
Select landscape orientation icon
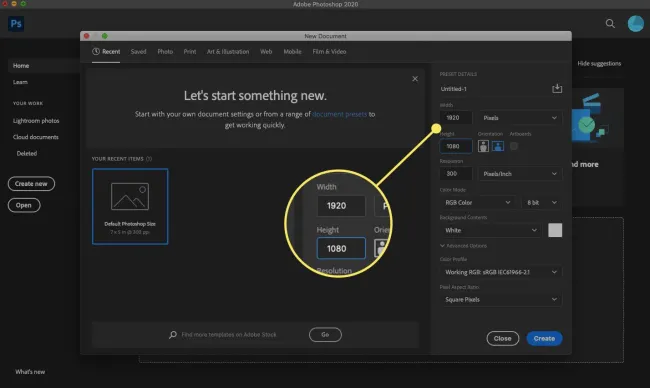pos(497,146)
